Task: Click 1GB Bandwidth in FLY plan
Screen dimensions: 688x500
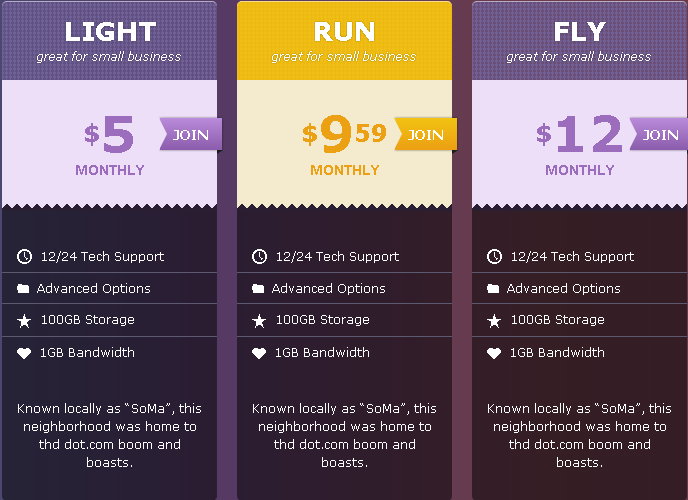Action: pos(557,353)
